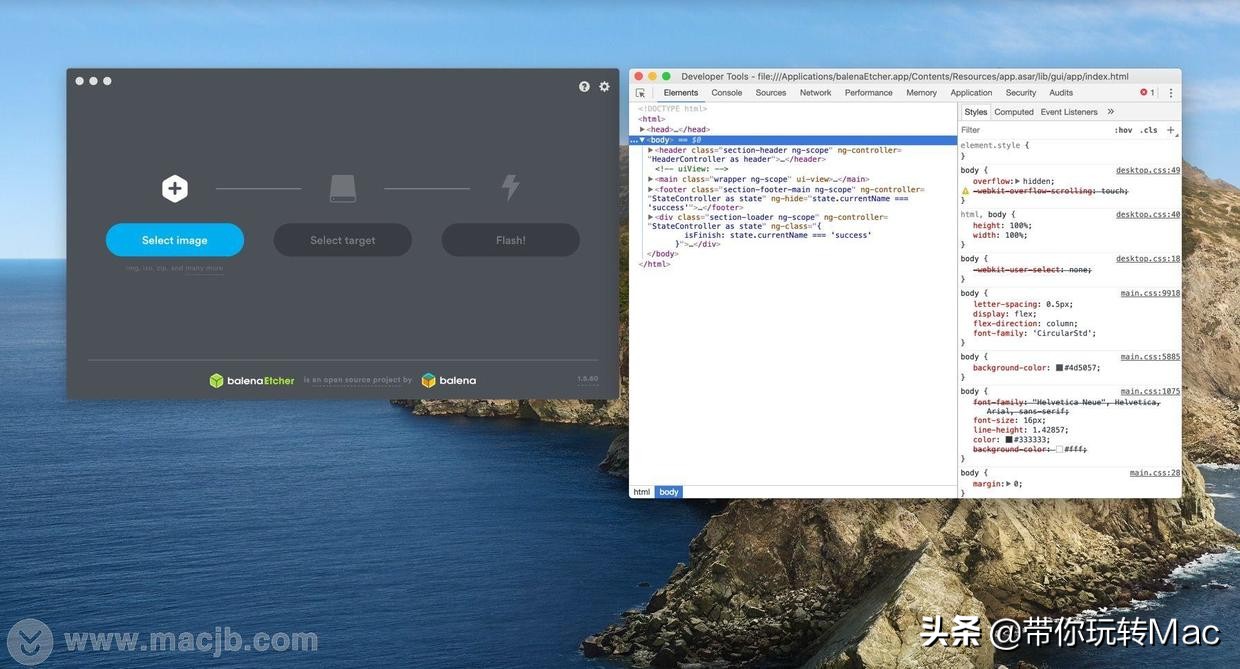Open the 'many more' formats link
The image size is (1240, 669).
point(204,268)
